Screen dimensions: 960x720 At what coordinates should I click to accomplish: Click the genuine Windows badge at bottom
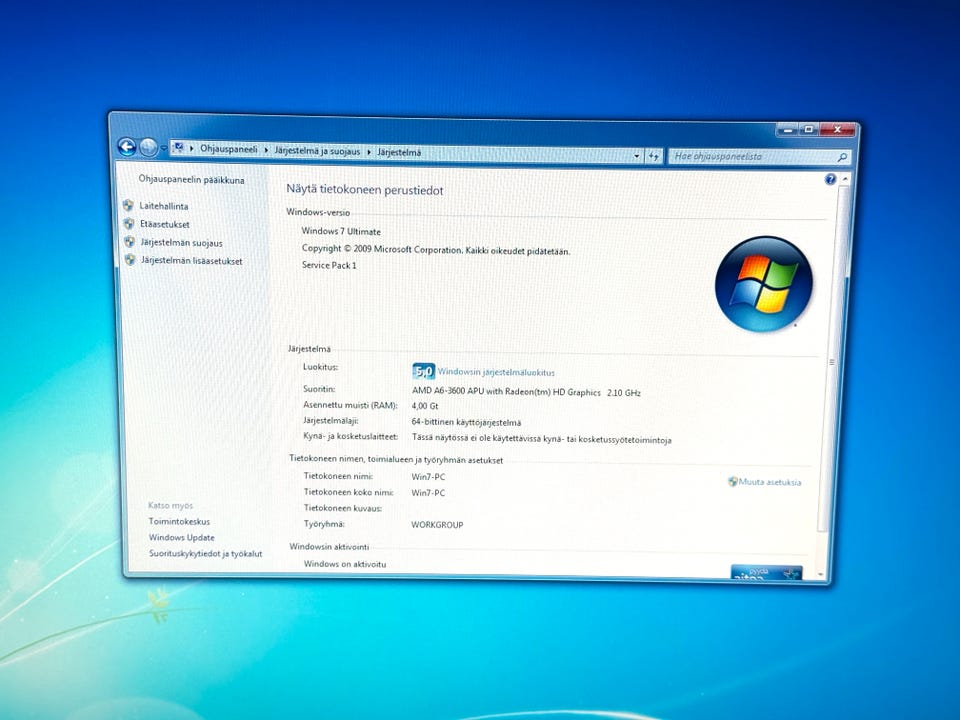[766, 573]
